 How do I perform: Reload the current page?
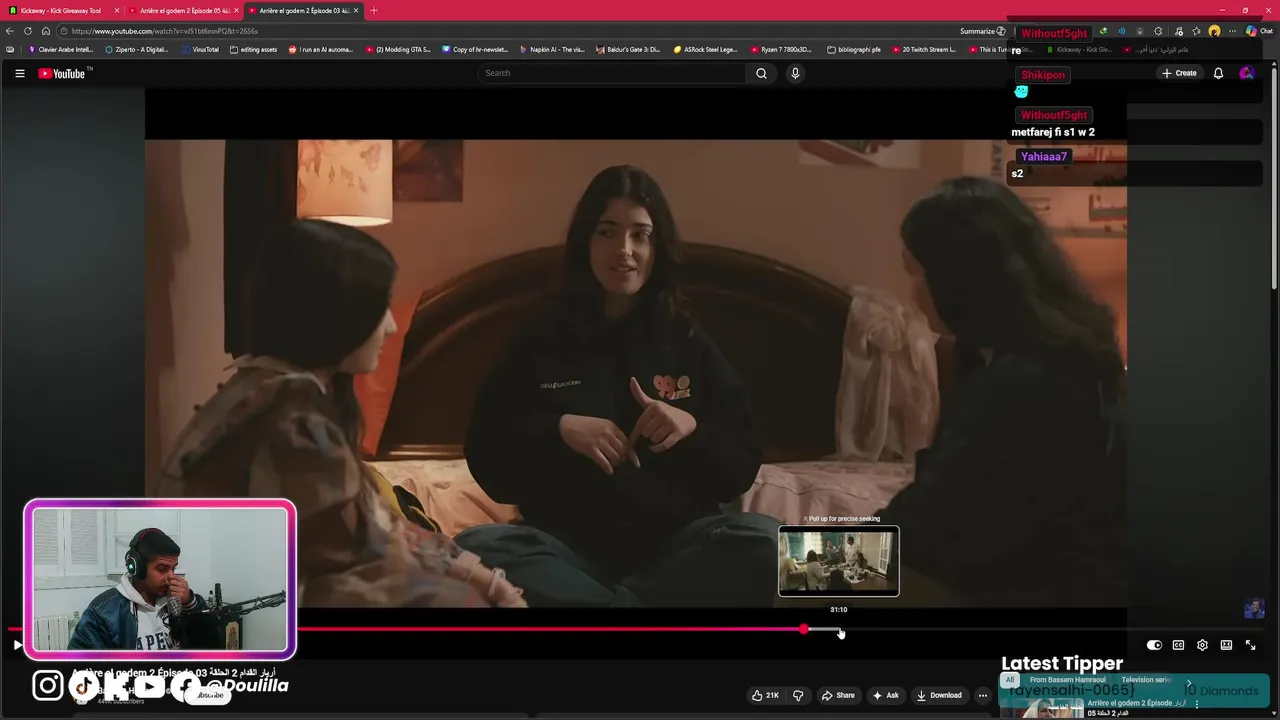pyautogui.click(x=27, y=31)
